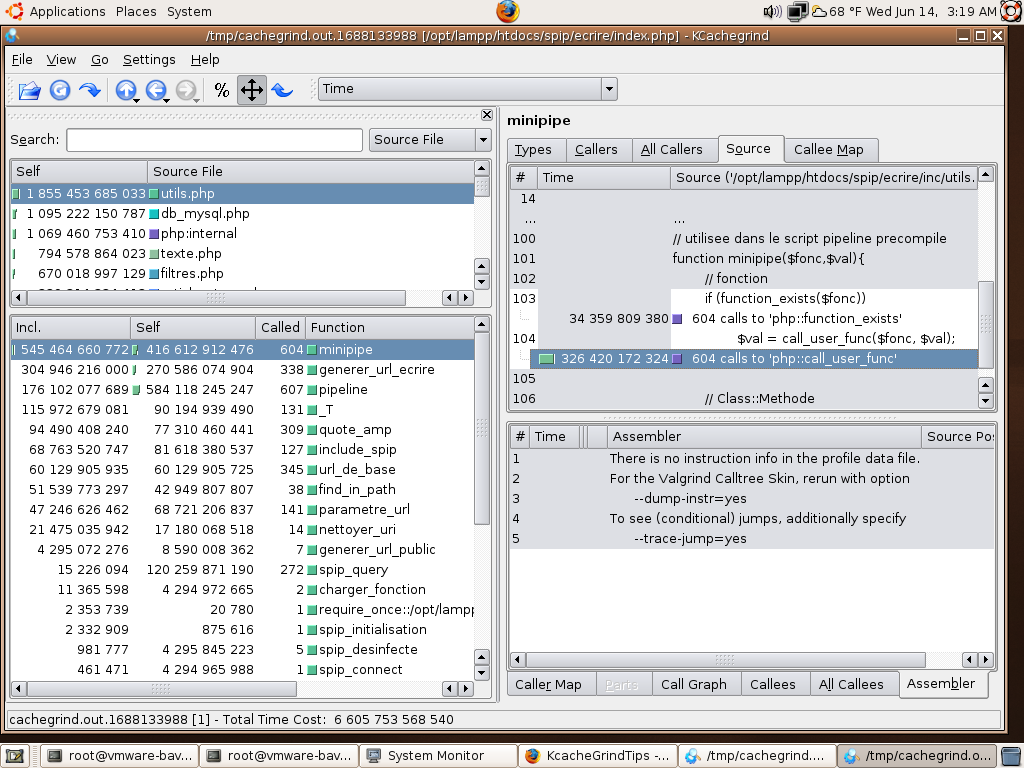Open the Help menu
The width and height of the screenshot is (1024, 768).
[x=205, y=59]
